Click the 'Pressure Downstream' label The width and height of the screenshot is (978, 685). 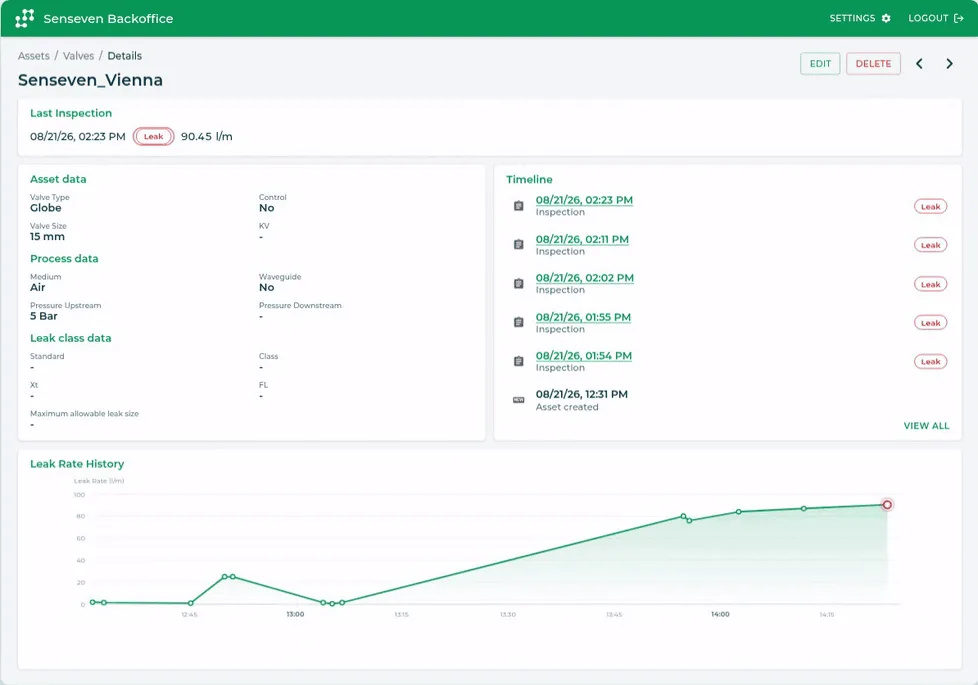click(x=300, y=306)
